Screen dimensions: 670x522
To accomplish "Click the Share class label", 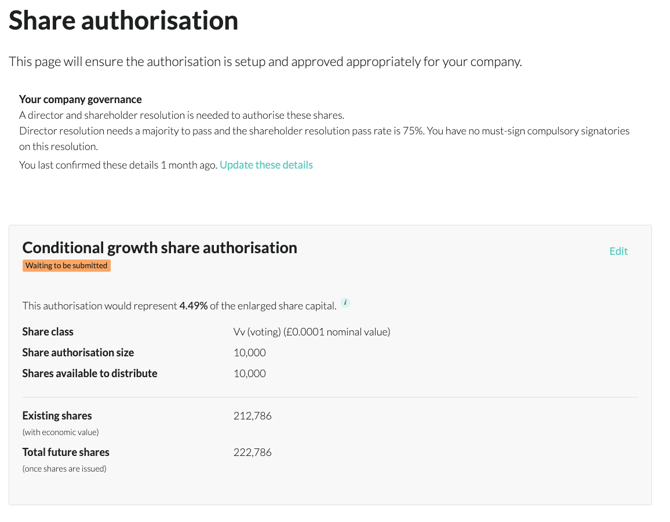I will pyautogui.click(x=48, y=332).
